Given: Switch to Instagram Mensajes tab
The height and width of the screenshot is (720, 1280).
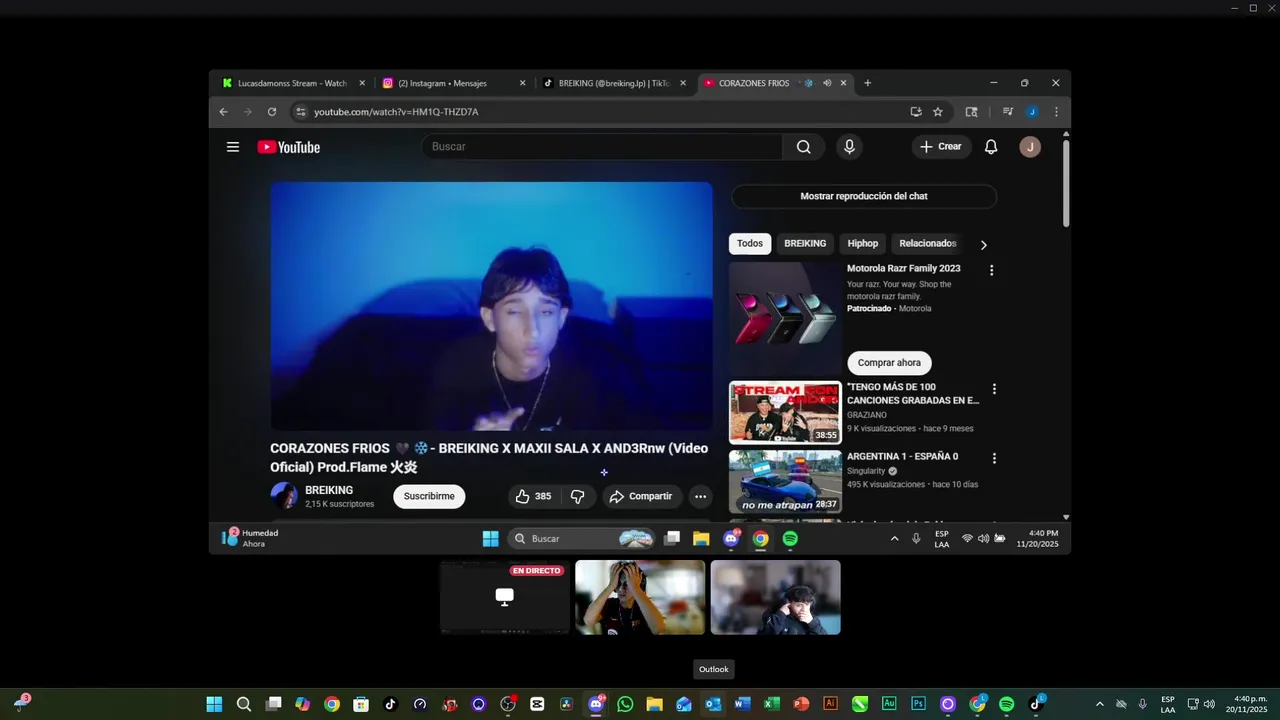Looking at the screenshot, I should click(452, 83).
